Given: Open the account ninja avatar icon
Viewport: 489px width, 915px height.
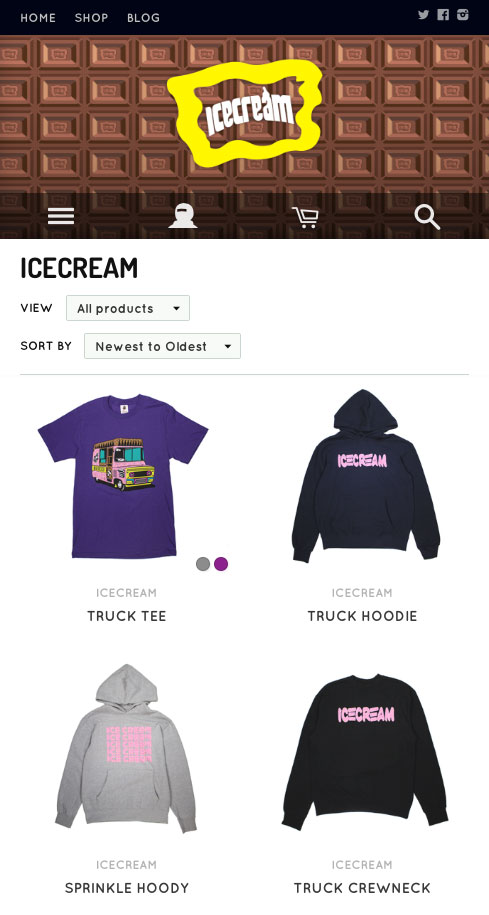Looking at the screenshot, I should point(183,216).
